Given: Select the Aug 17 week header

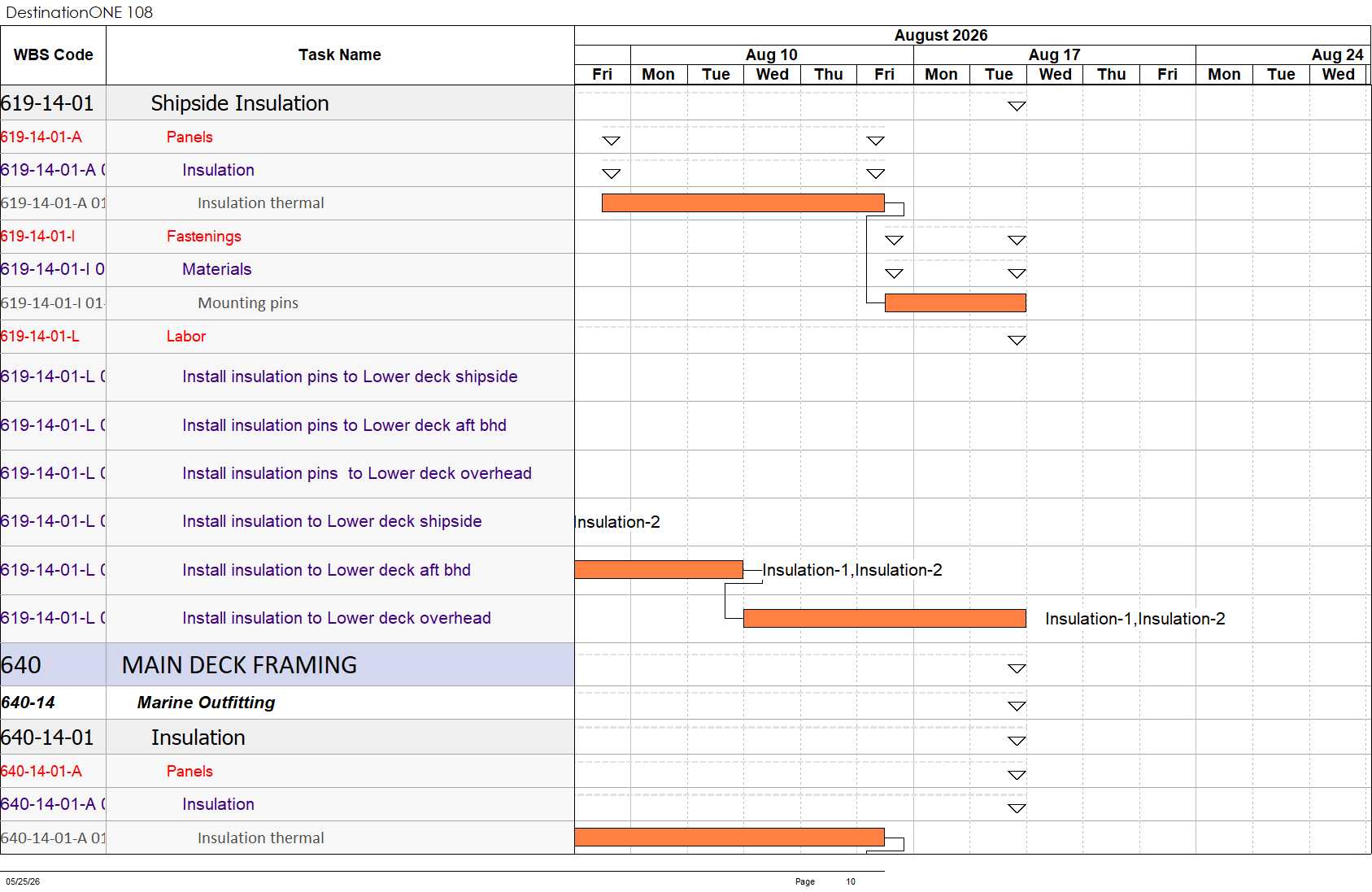Looking at the screenshot, I should pyautogui.click(x=1054, y=54).
